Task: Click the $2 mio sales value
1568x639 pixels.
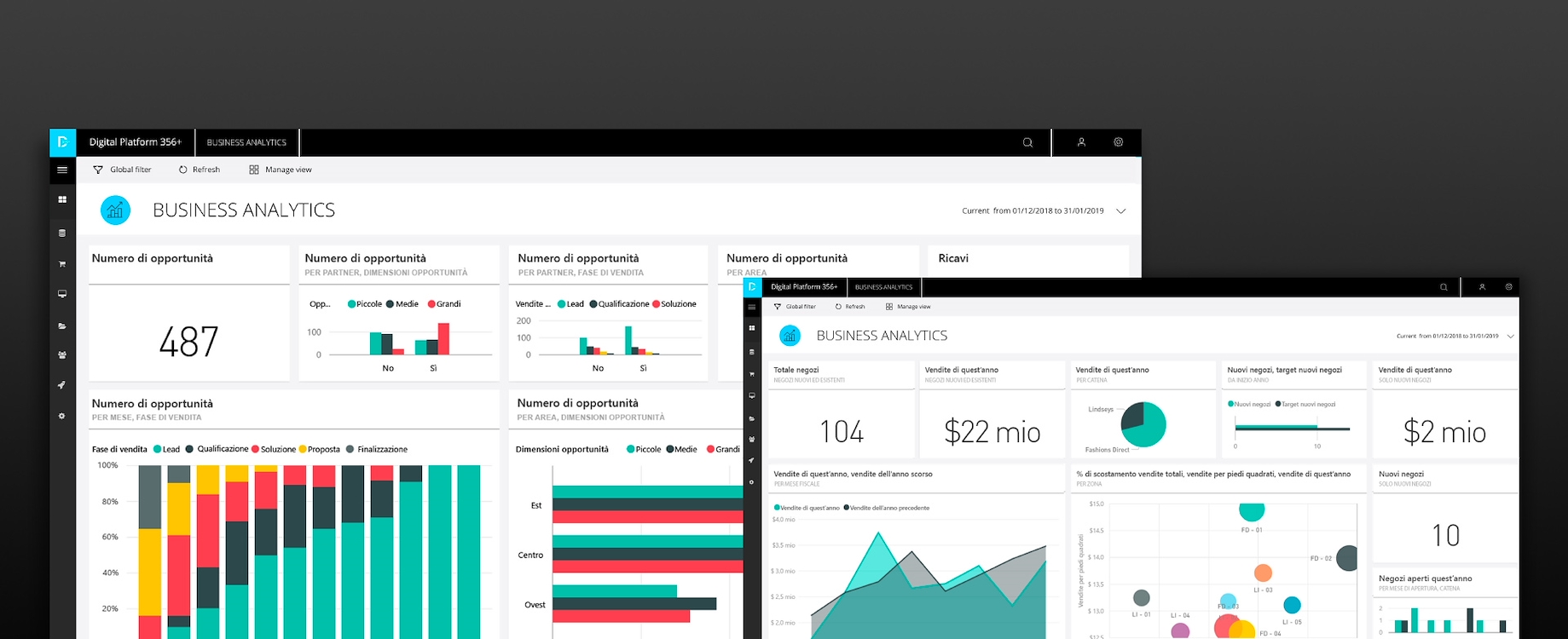Action: [x=1445, y=432]
